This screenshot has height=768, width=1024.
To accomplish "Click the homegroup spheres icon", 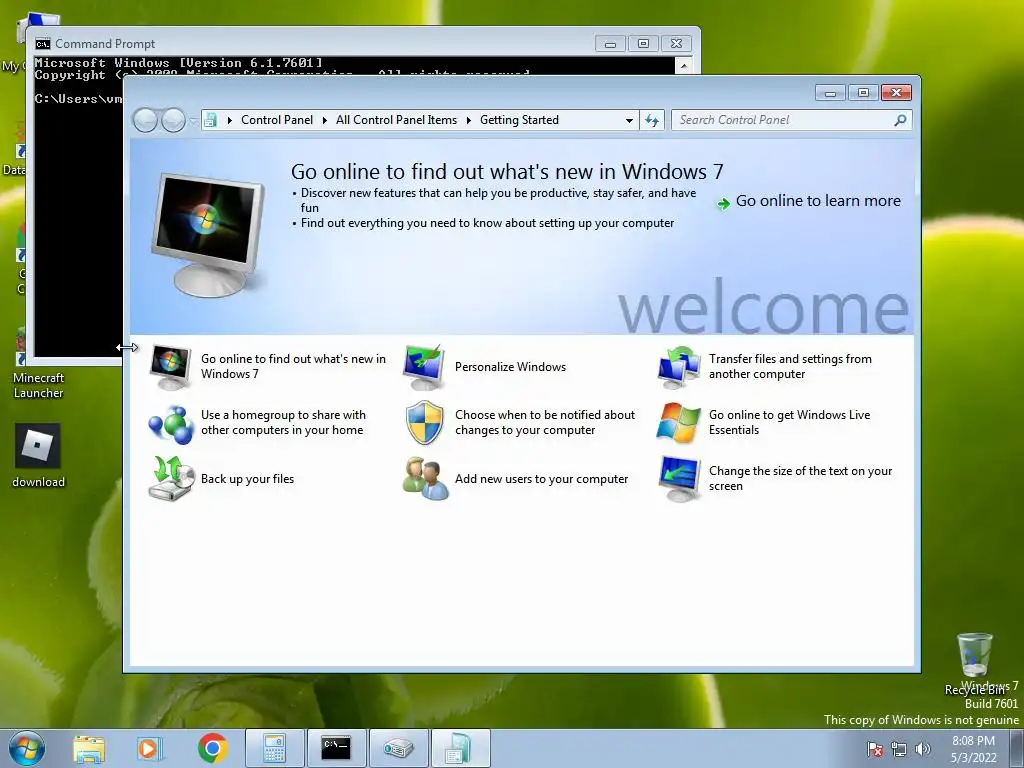I will [170, 423].
